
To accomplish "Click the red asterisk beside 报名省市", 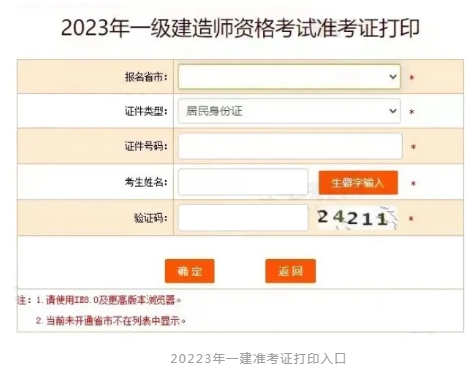I will pos(412,78).
